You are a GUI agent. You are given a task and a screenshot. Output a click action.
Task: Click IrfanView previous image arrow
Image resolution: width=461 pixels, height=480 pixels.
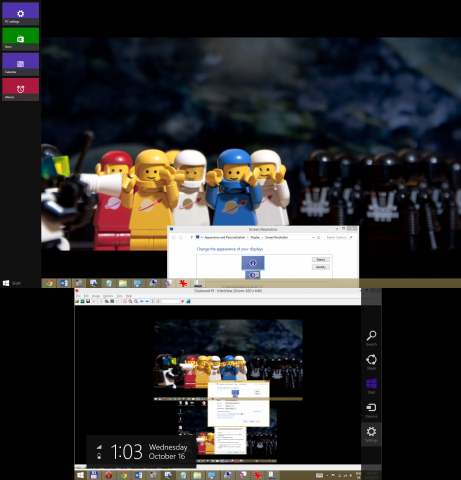pos(142,301)
